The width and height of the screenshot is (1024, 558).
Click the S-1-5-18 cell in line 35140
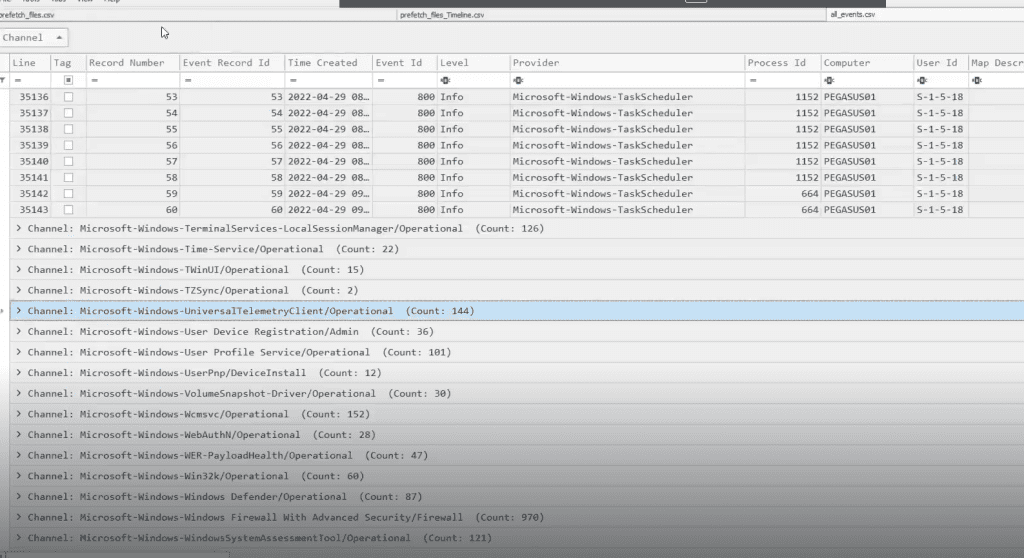(940, 161)
